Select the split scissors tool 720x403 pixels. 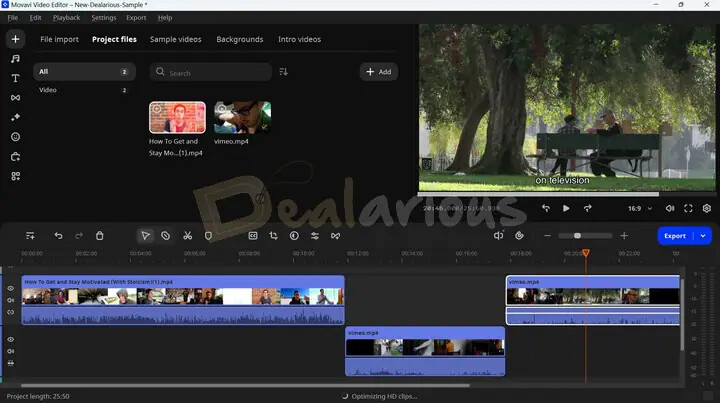[187, 236]
